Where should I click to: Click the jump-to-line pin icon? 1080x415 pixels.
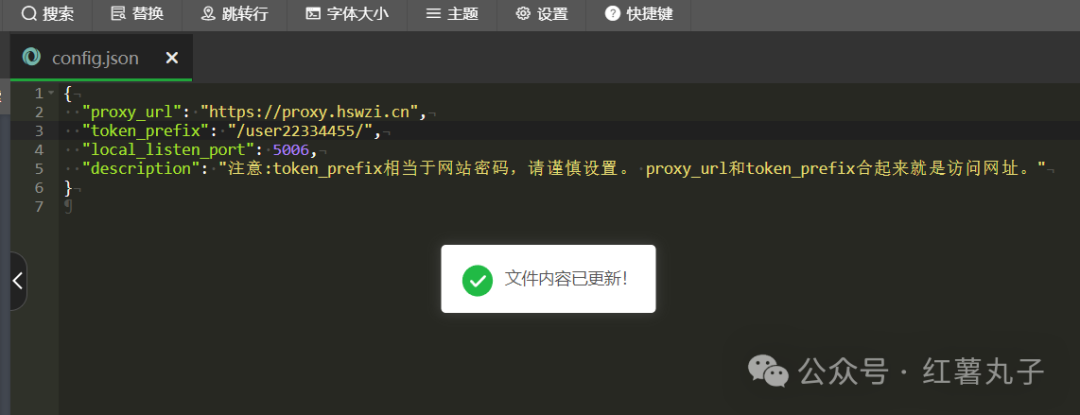point(208,14)
